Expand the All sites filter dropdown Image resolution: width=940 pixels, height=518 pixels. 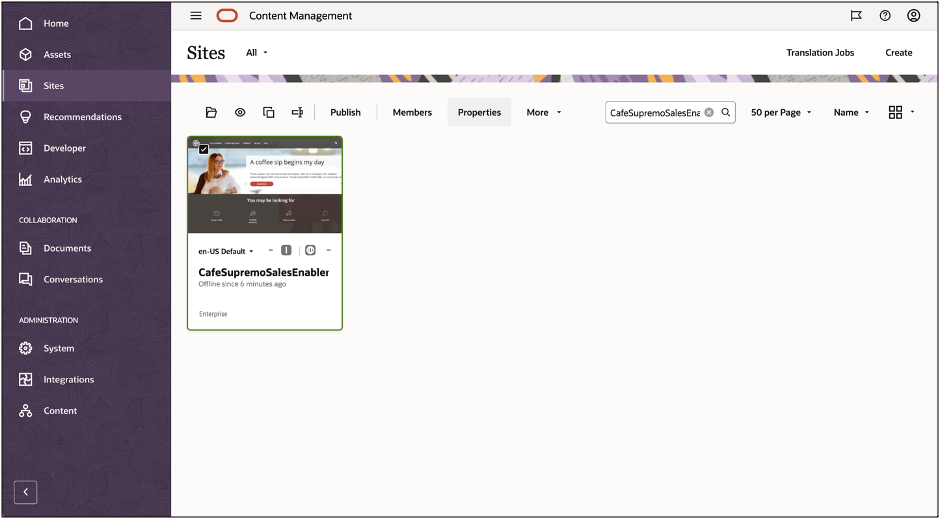tap(257, 53)
